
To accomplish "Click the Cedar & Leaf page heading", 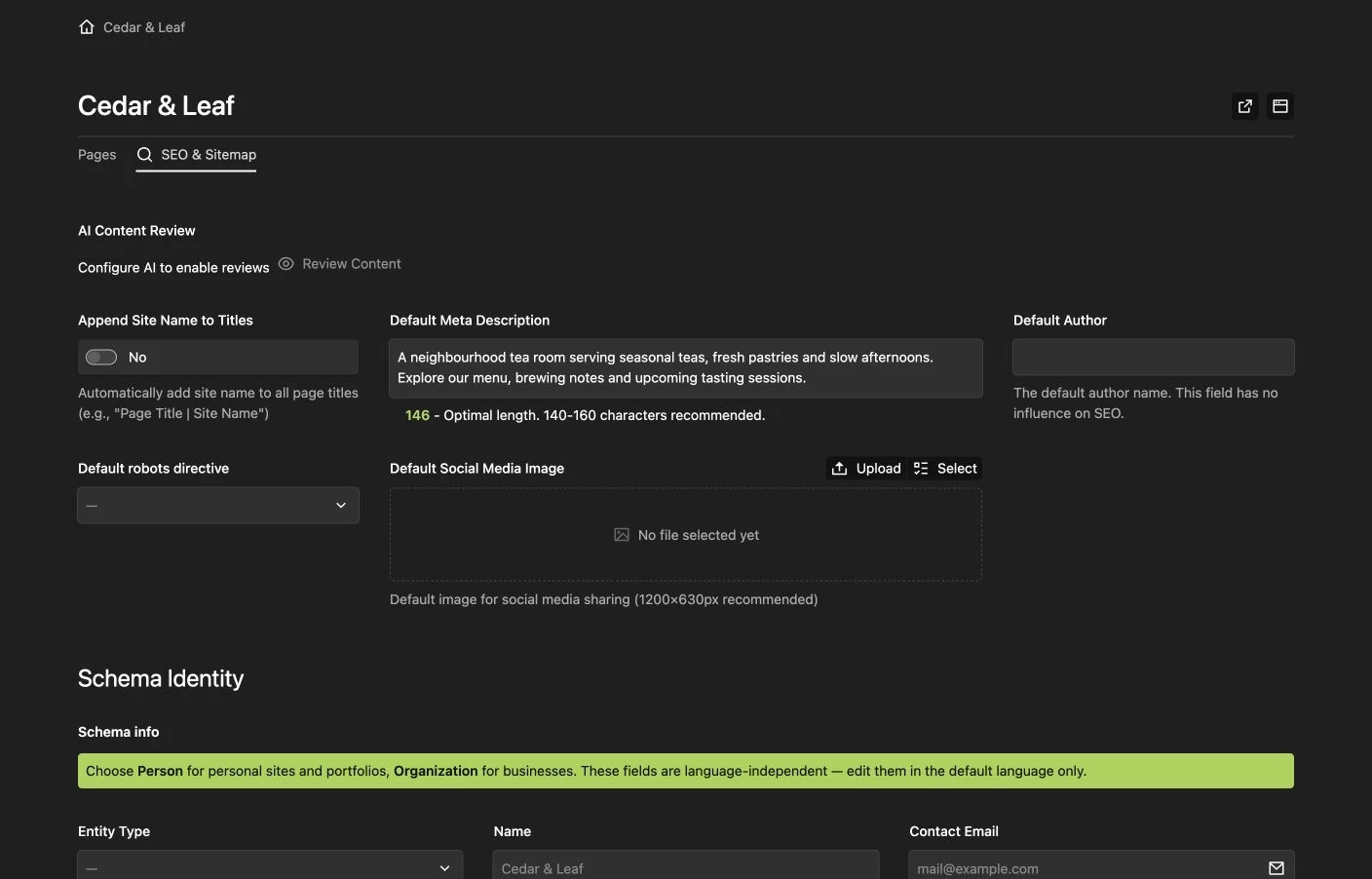I will (x=156, y=105).
